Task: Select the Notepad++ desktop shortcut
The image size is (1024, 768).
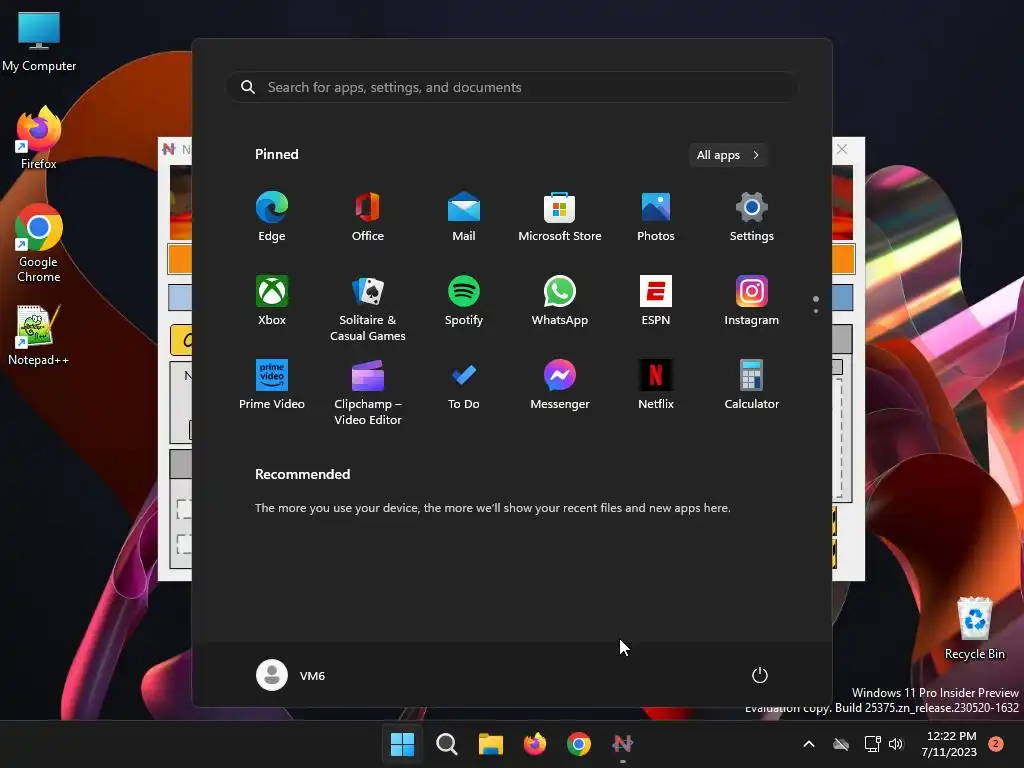Action: coord(38,335)
